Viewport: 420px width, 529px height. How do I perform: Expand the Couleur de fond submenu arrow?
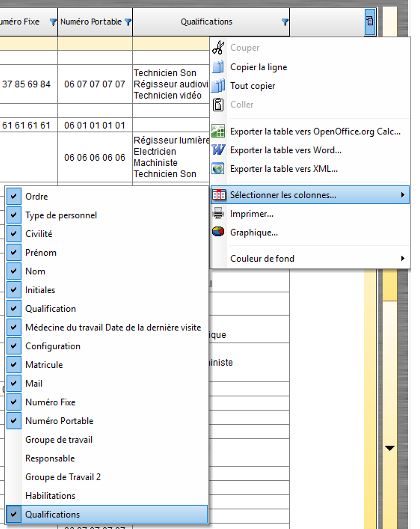coord(402,258)
